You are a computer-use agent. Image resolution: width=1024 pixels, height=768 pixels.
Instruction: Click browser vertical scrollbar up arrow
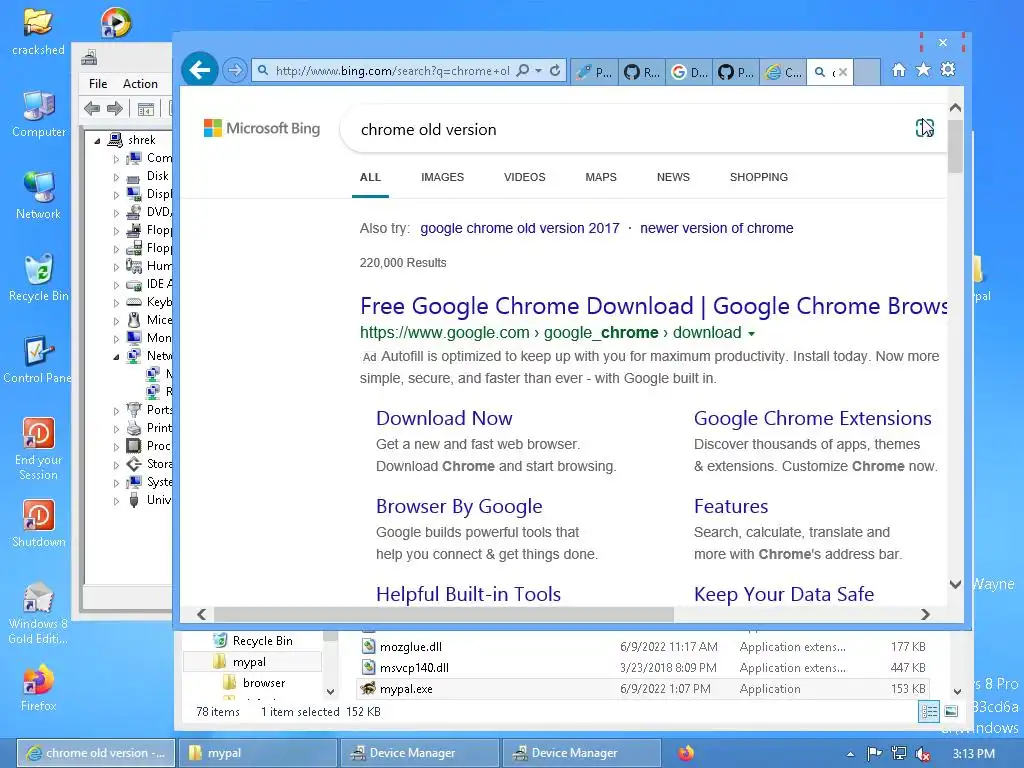click(x=955, y=108)
